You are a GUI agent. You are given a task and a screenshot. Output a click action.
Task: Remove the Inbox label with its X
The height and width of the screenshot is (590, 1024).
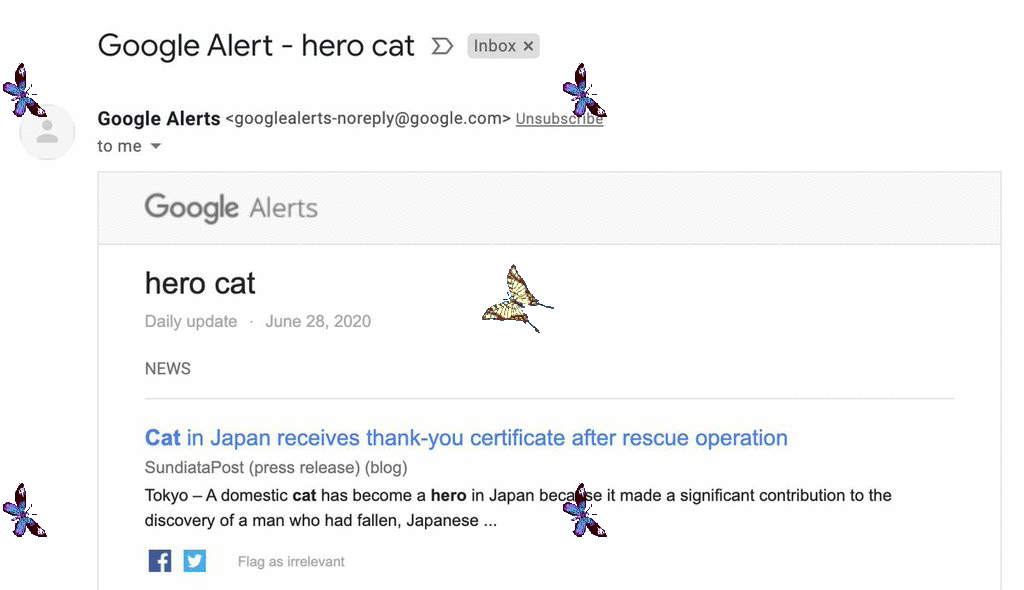[528, 46]
